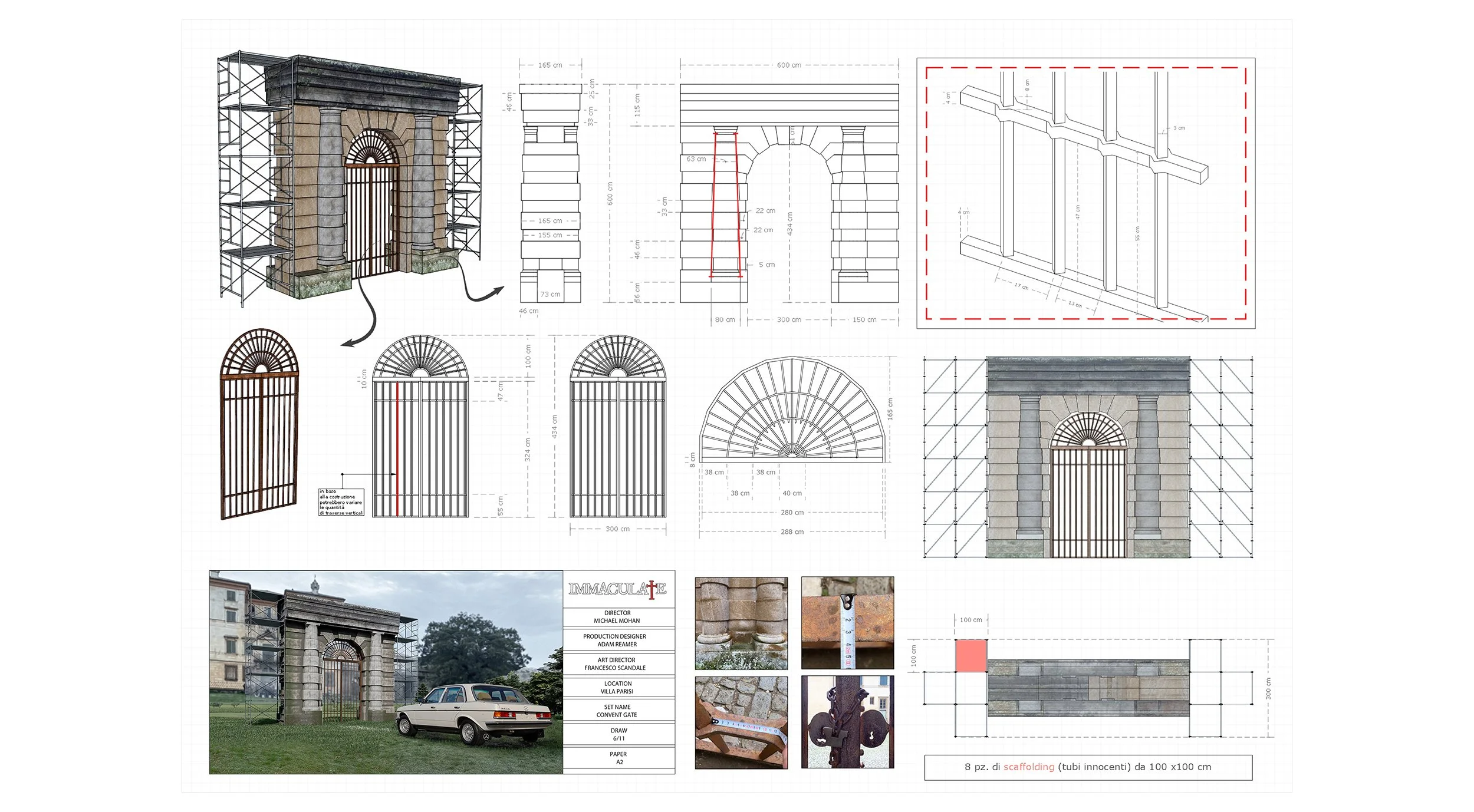Click the large fanlight semicircle drawing
This screenshot has height=812, width=1474.
(x=792, y=409)
